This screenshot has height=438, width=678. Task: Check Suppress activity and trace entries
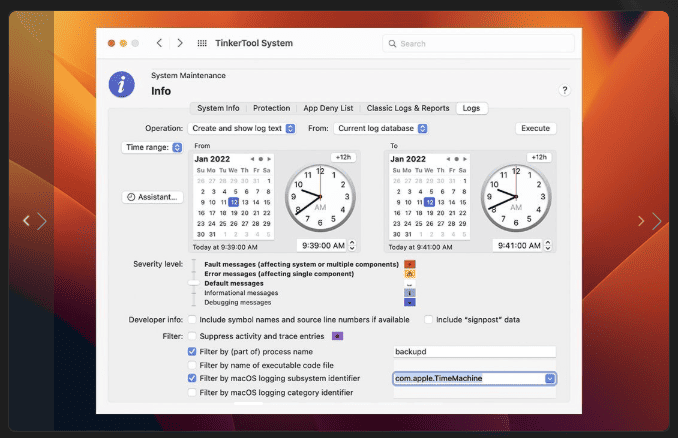pyautogui.click(x=192, y=336)
